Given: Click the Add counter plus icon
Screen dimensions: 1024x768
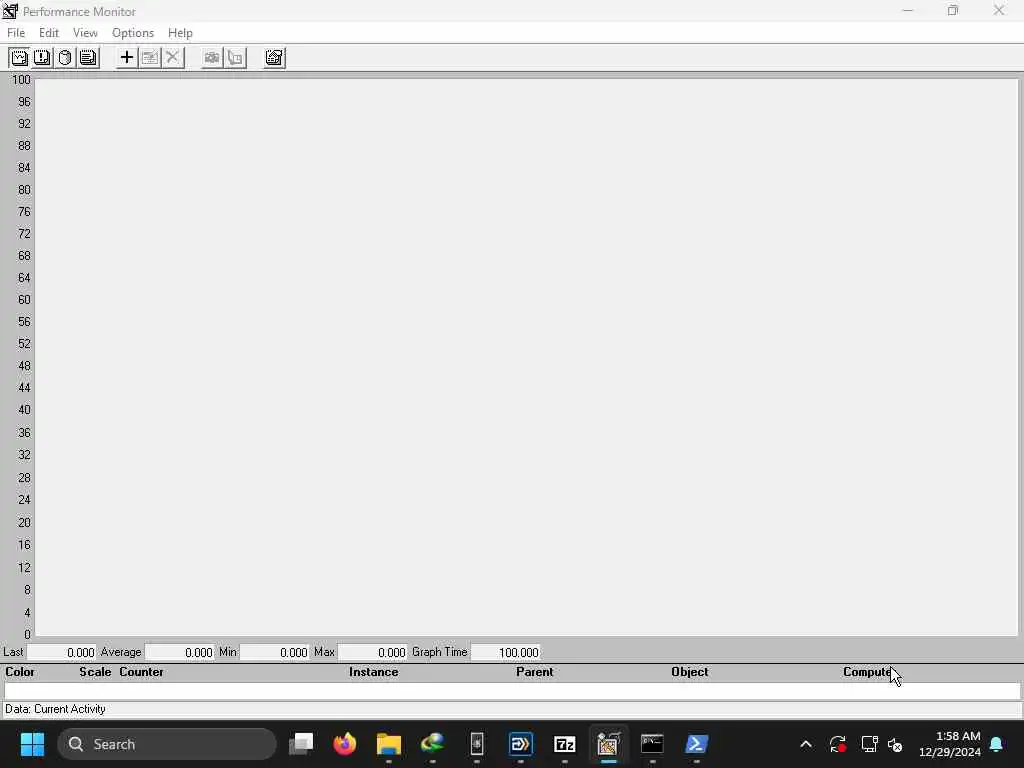Looking at the screenshot, I should [x=127, y=57].
